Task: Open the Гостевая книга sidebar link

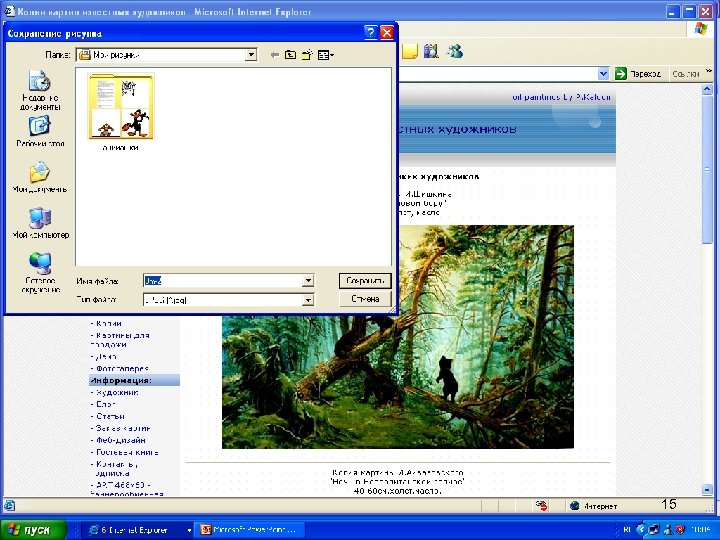Action: pyautogui.click(x=127, y=452)
